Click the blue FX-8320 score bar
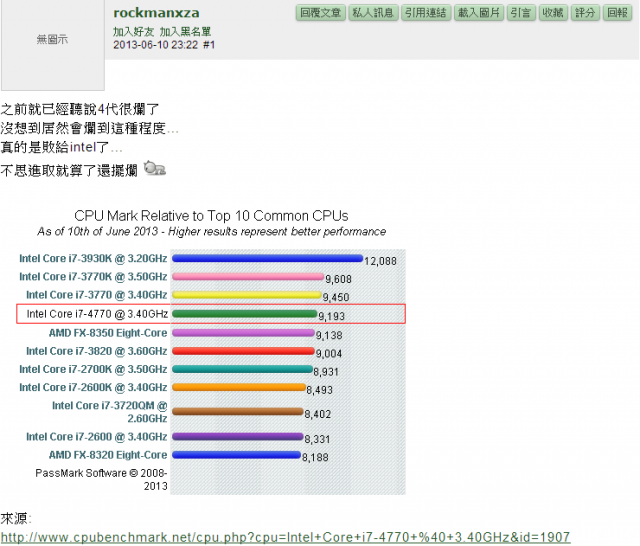The image size is (640, 546). [236, 455]
